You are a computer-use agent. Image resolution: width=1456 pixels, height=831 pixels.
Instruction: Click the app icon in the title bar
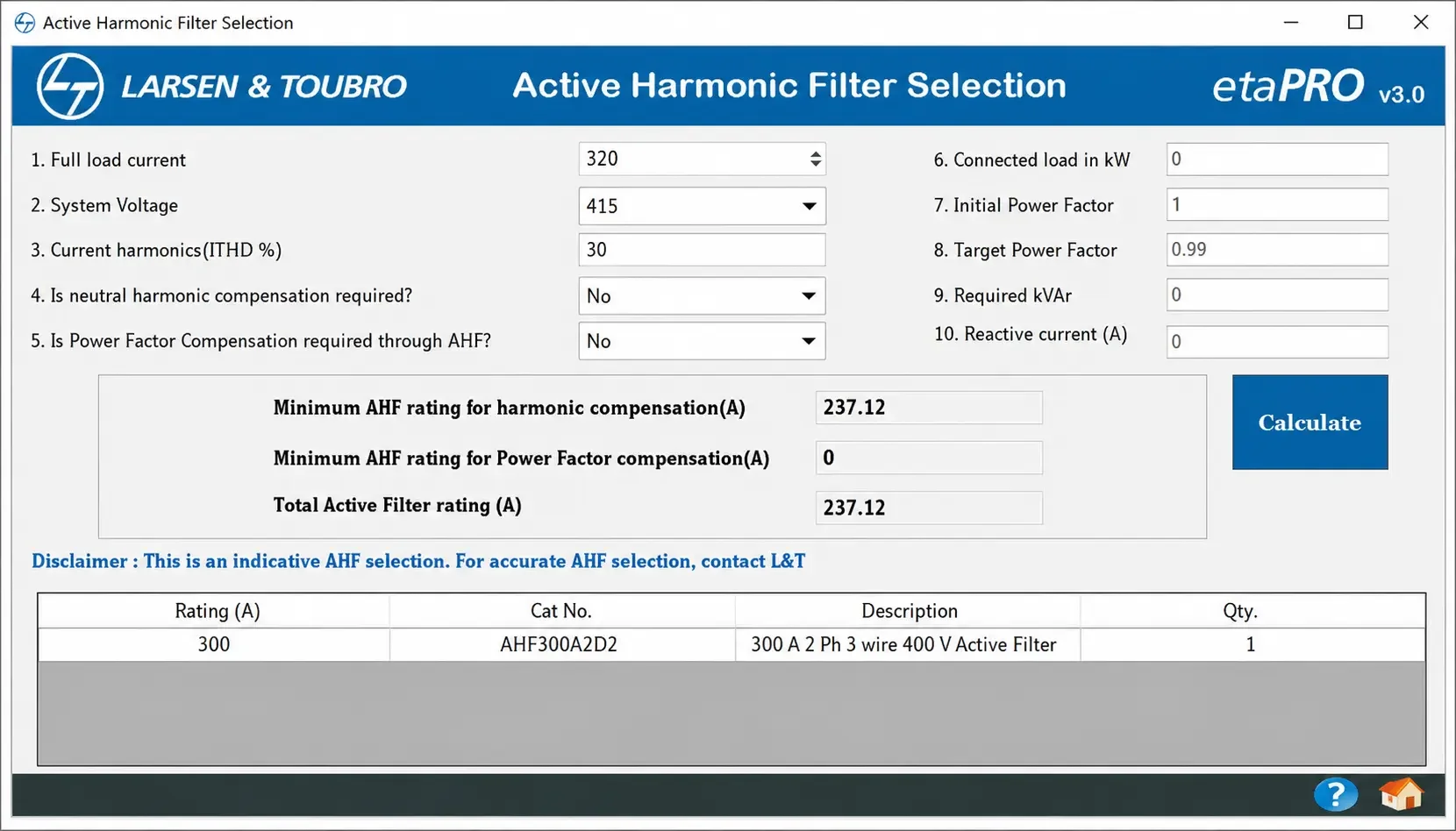[x=25, y=23]
